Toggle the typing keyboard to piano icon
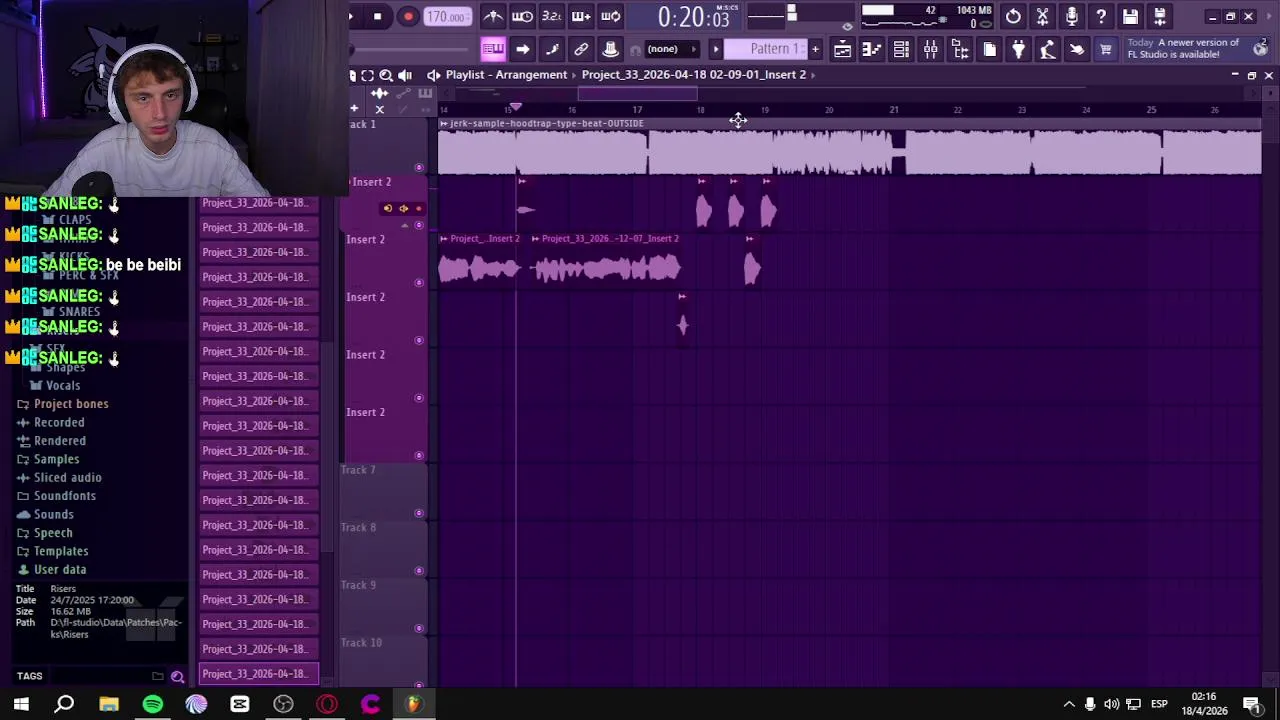This screenshot has width=1280, height=720. tap(493, 49)
